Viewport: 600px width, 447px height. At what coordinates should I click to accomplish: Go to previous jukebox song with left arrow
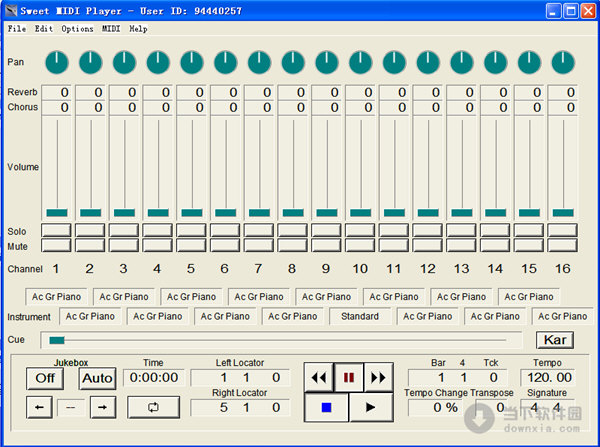coord(39,407)
